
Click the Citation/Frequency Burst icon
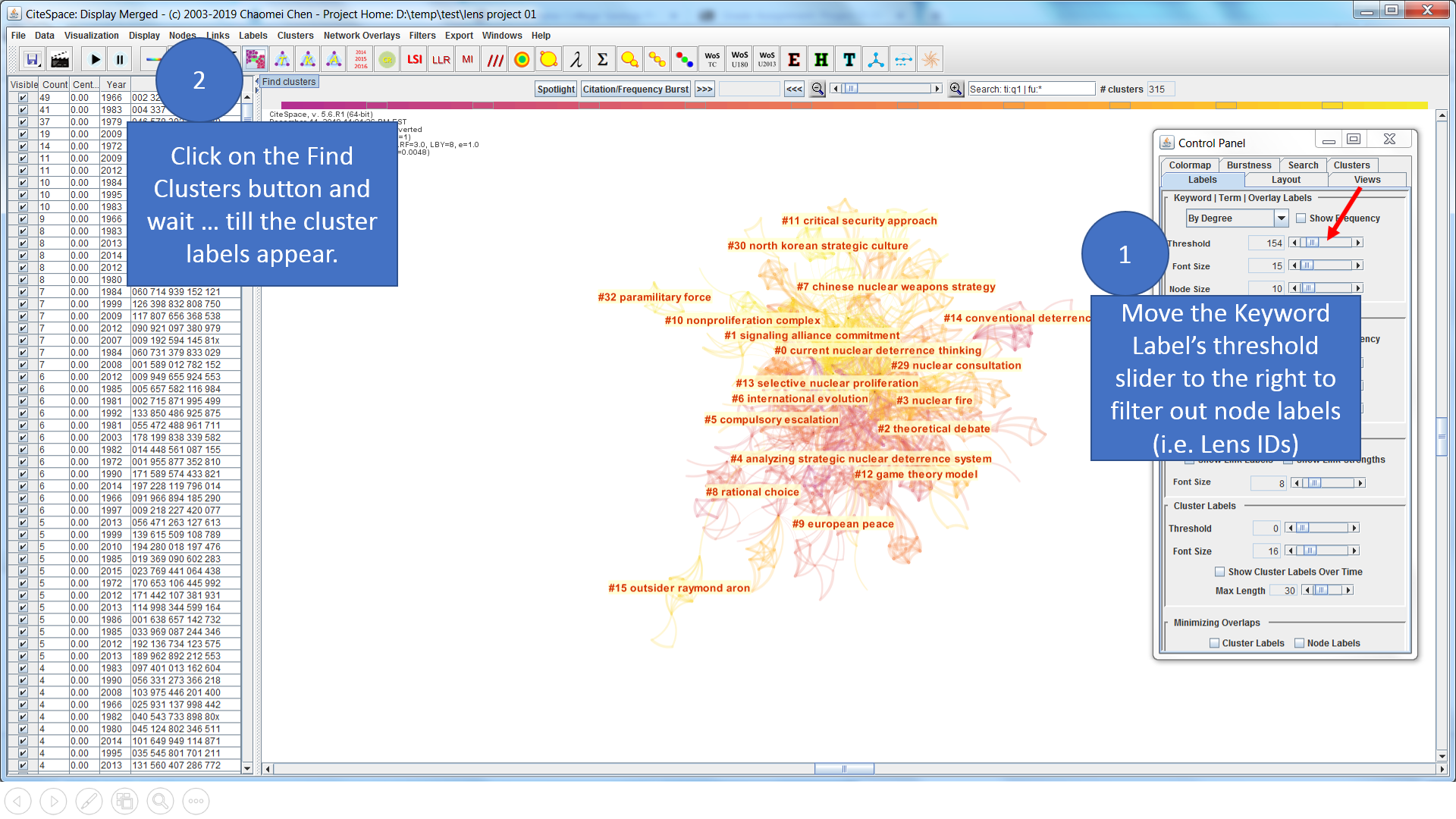(x=637, y=89)
